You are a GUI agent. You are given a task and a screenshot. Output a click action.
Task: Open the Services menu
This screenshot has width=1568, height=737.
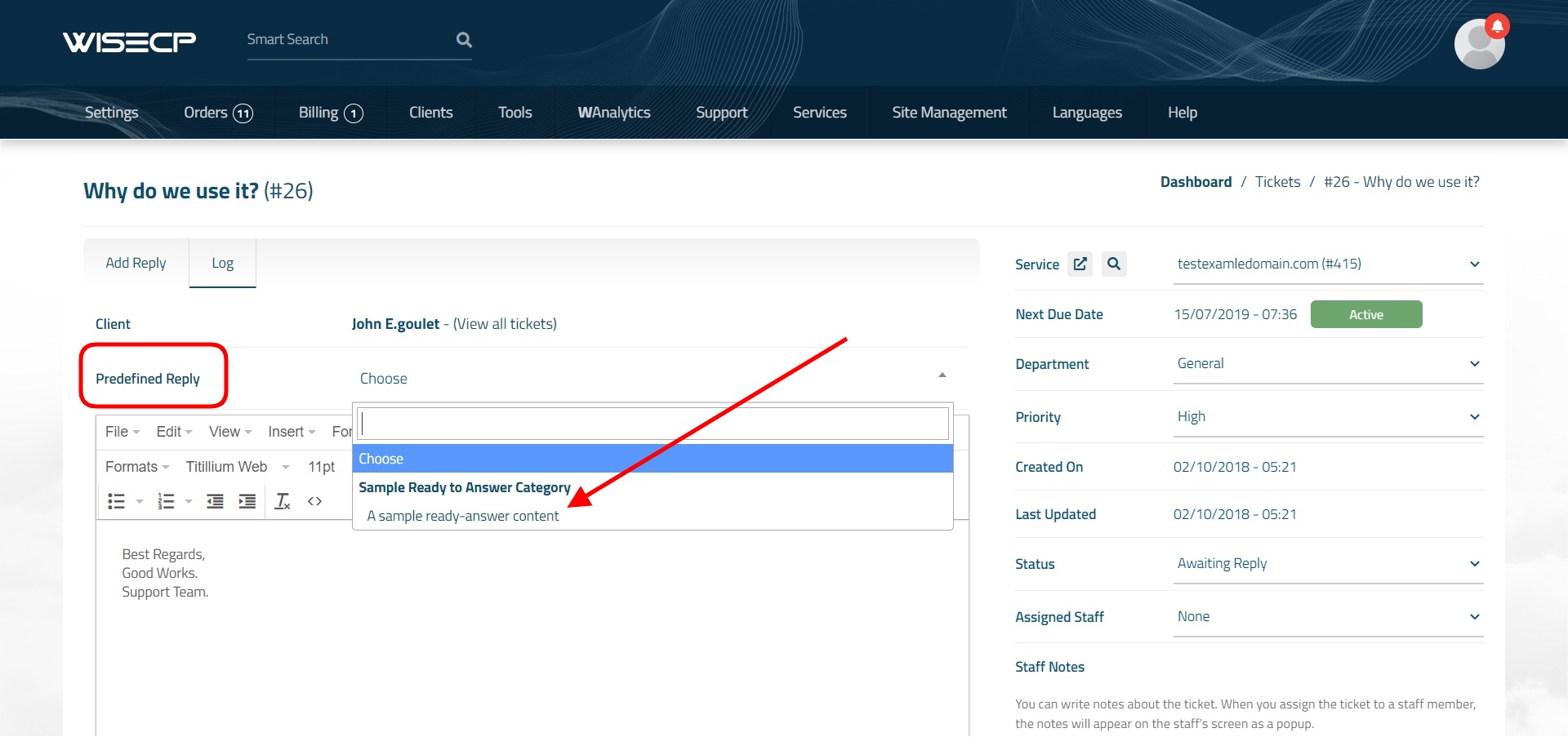(820, 113)
